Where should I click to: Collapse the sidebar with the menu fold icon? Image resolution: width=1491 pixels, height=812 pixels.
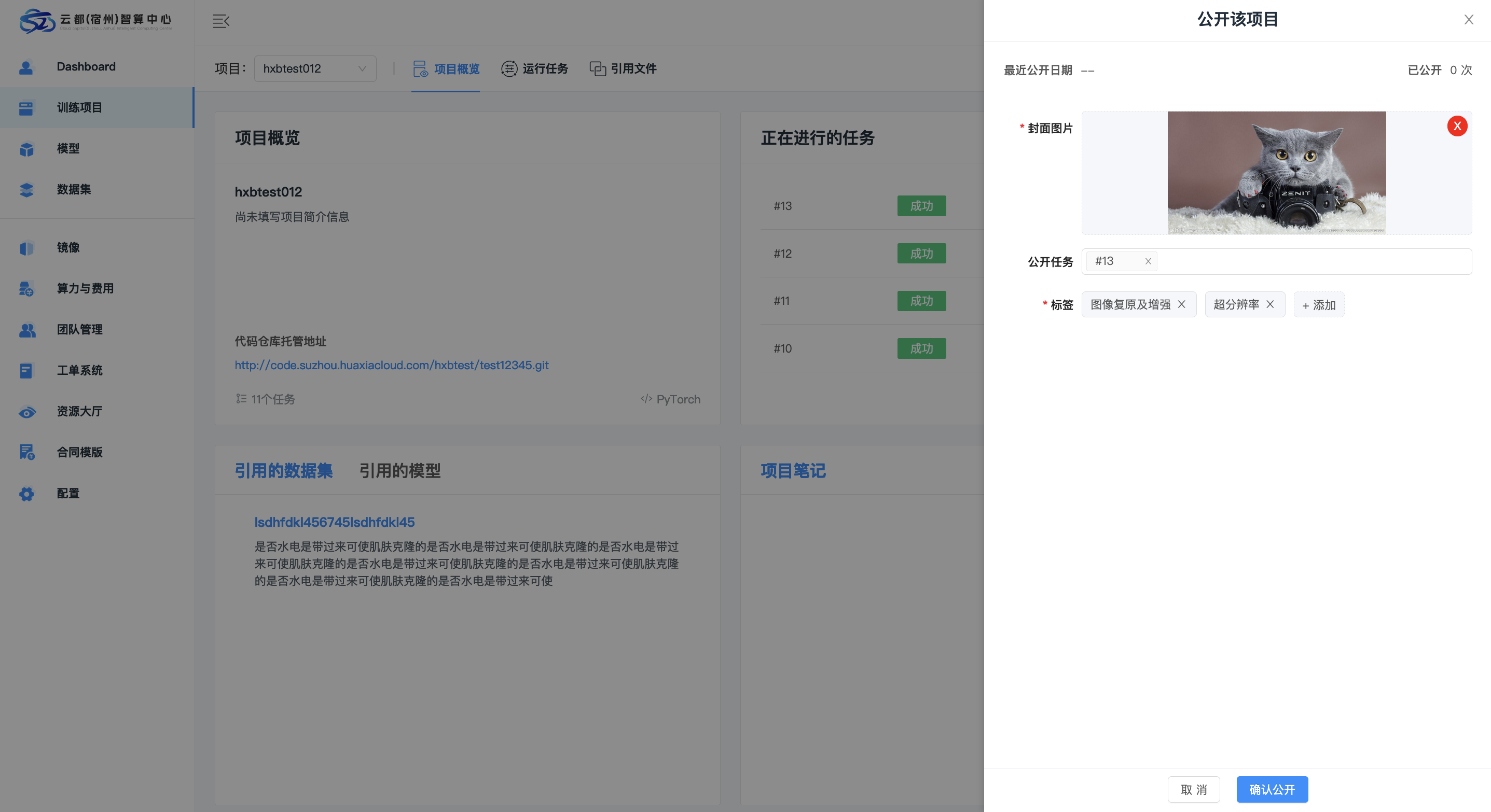(220, 21)
